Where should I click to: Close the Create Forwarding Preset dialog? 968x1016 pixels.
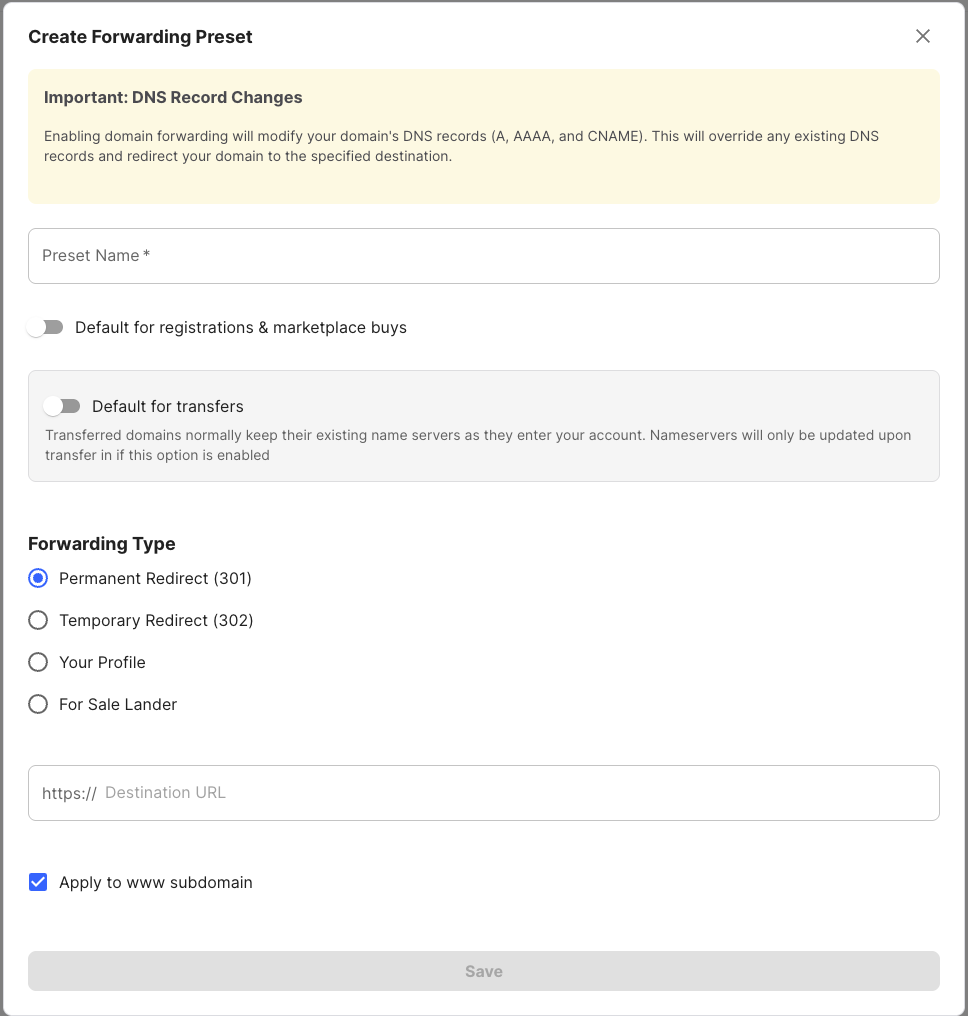coord(922,36)
